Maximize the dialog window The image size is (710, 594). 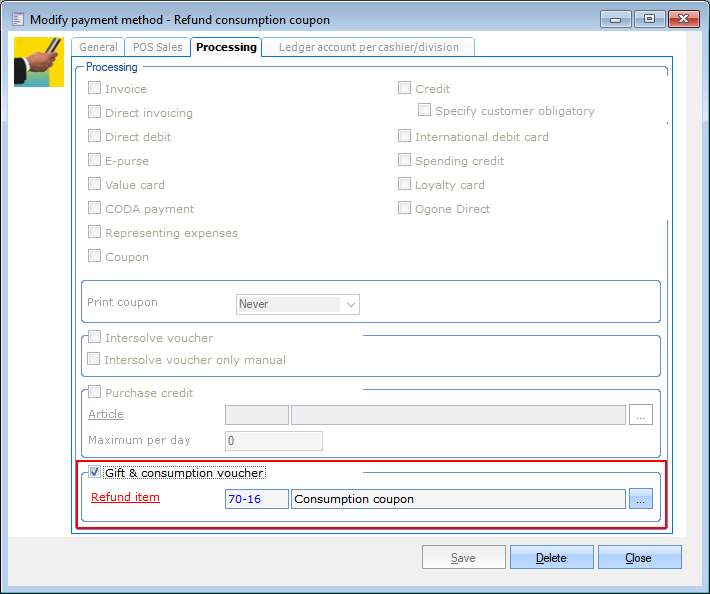click(x=650, y=19)
